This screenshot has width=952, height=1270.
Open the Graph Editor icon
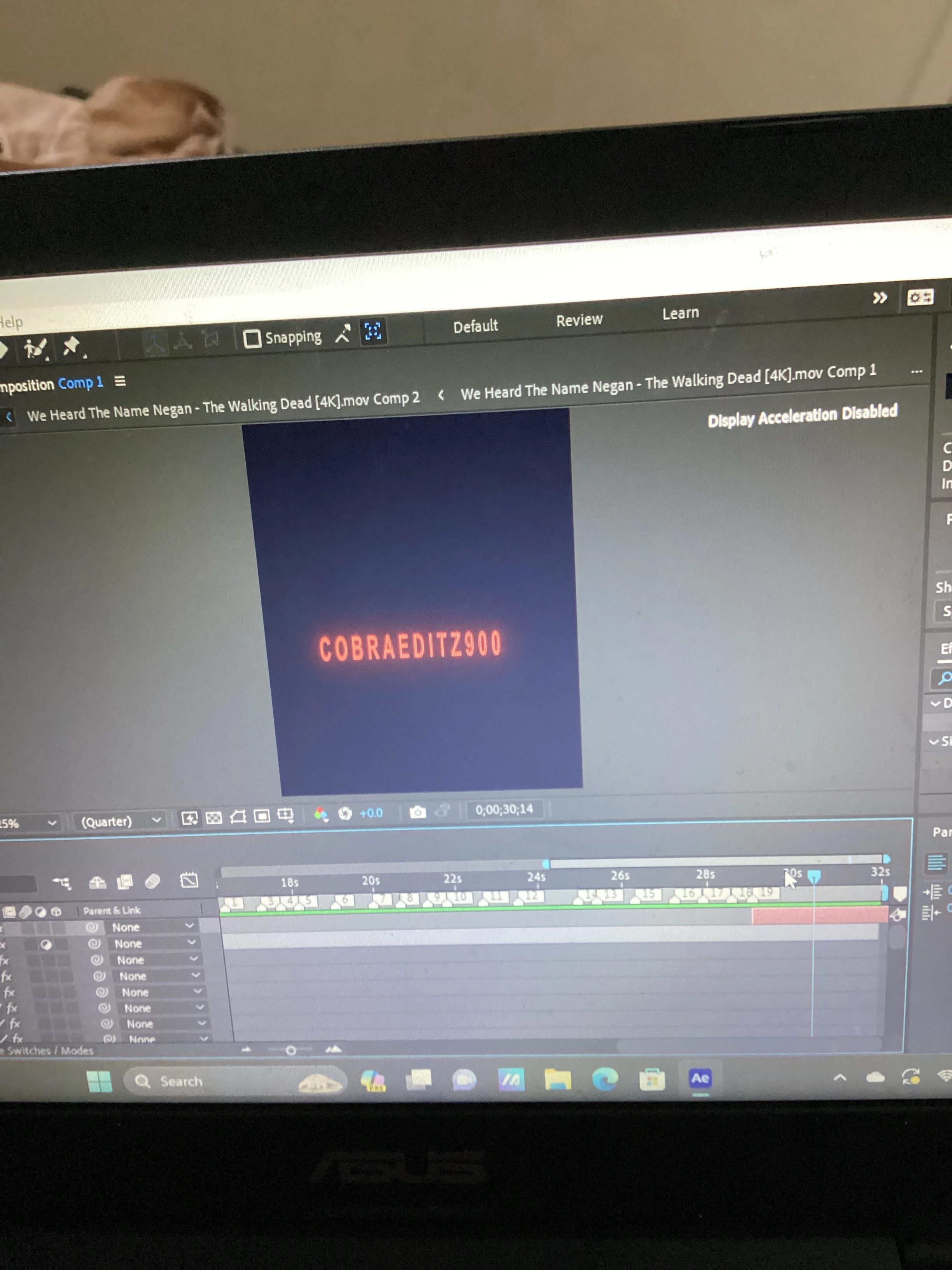pos(189,880)
